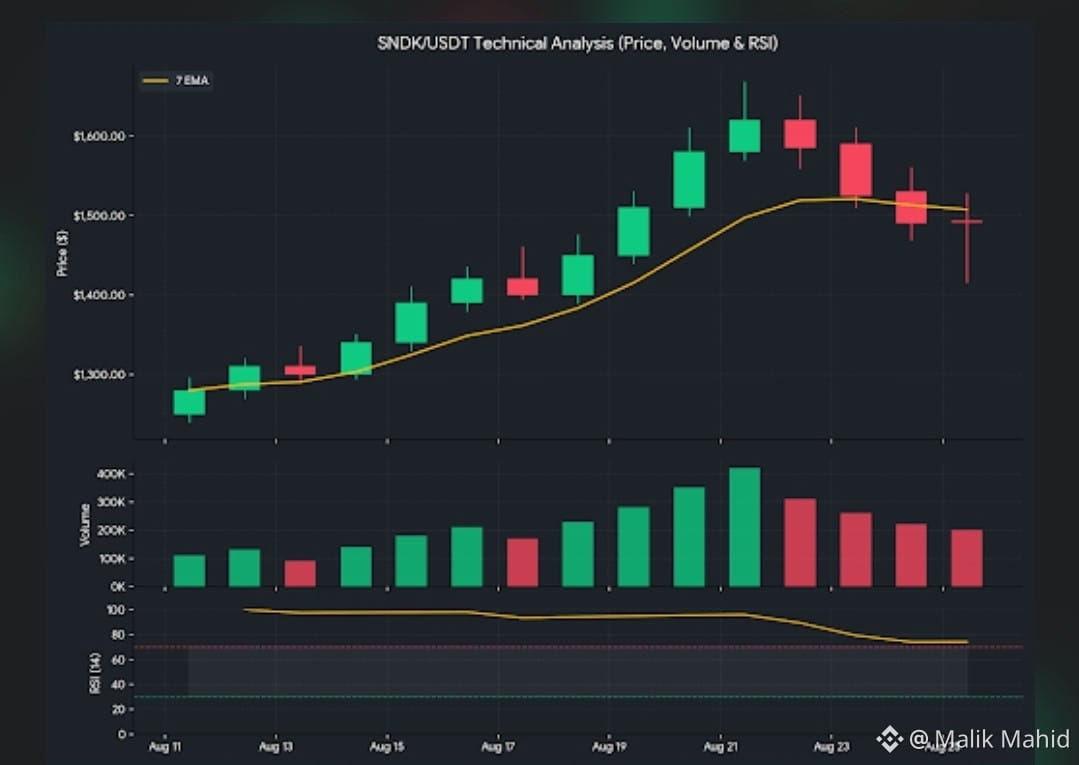Click the green dashed oversold line in RSI panel
The width and height of the screenshot is (1079, 765).
point(578,697)
